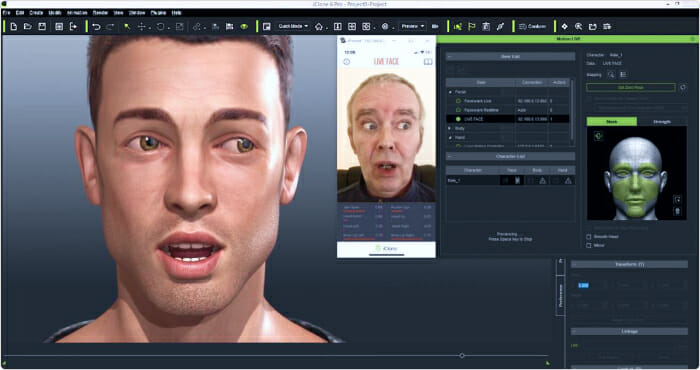This screenshot has width=700, height=370.
Task: Activate the Rotate tool
Action: 160,27
